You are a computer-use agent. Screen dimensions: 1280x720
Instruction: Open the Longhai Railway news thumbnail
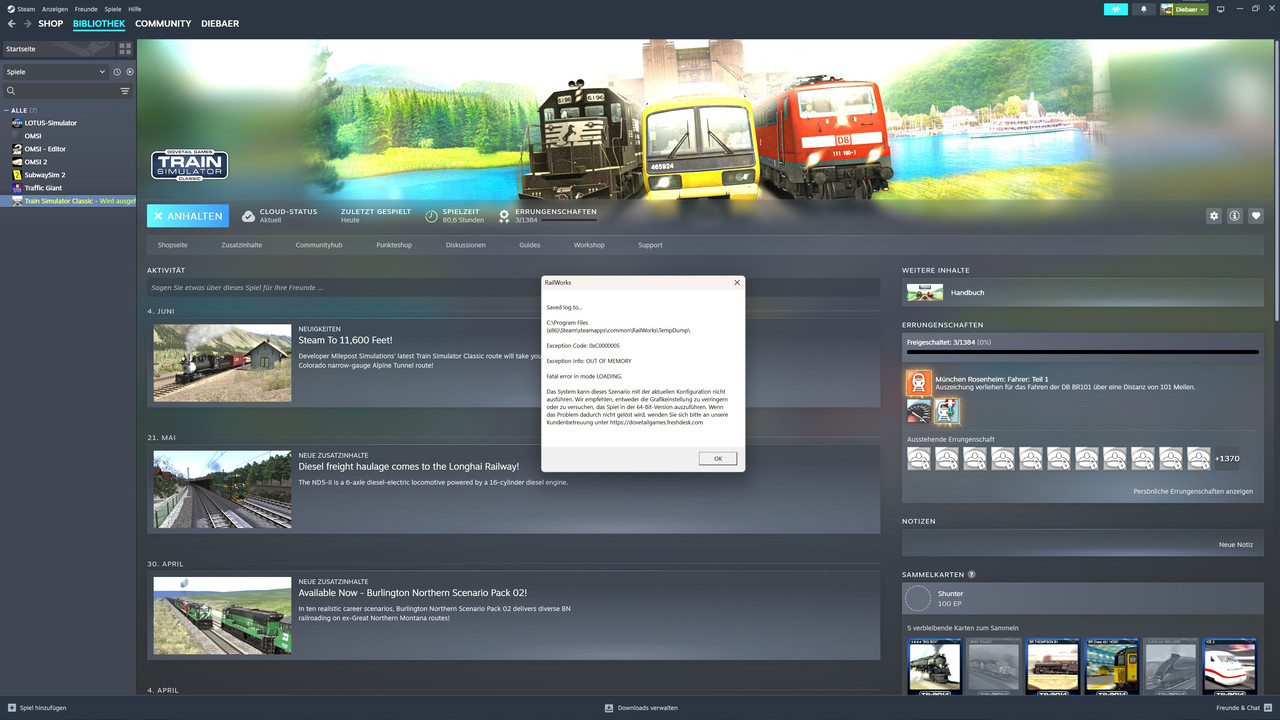[222, 489]
